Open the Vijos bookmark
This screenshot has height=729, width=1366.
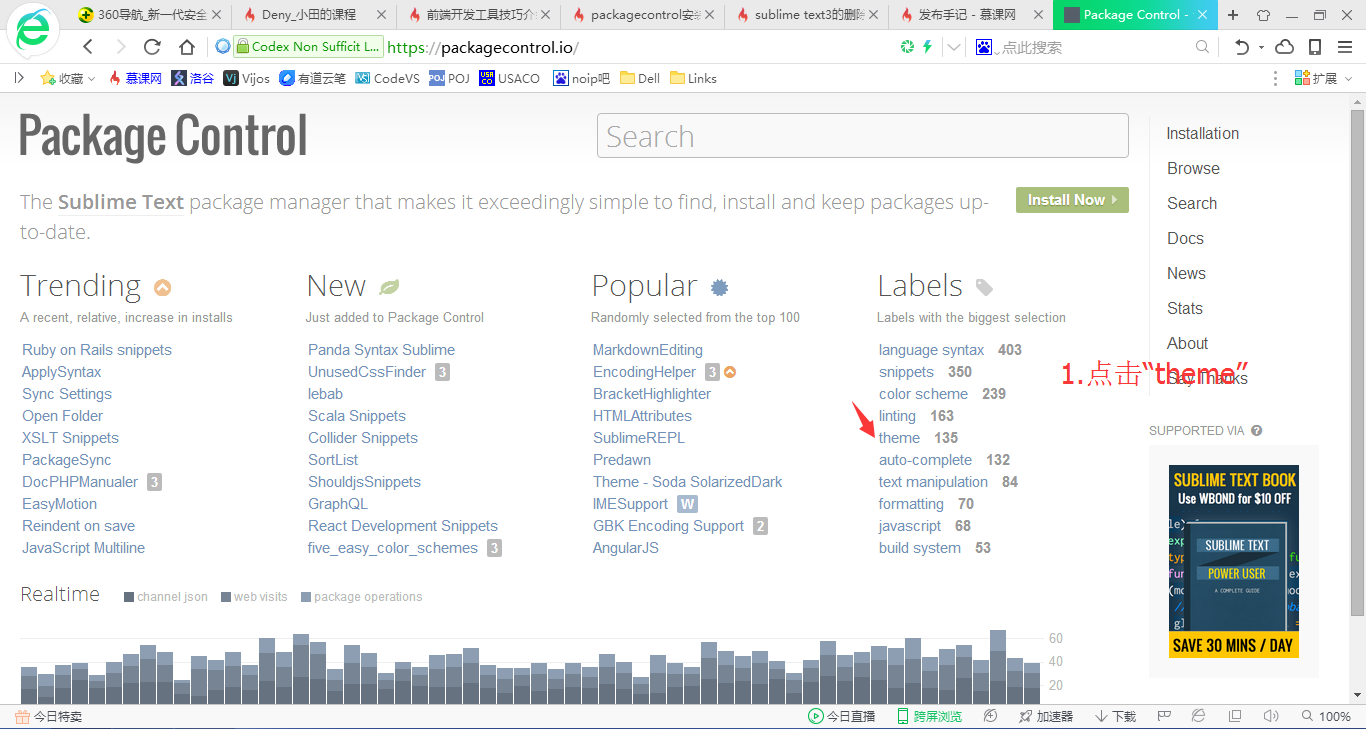click(x=246, y=78)
